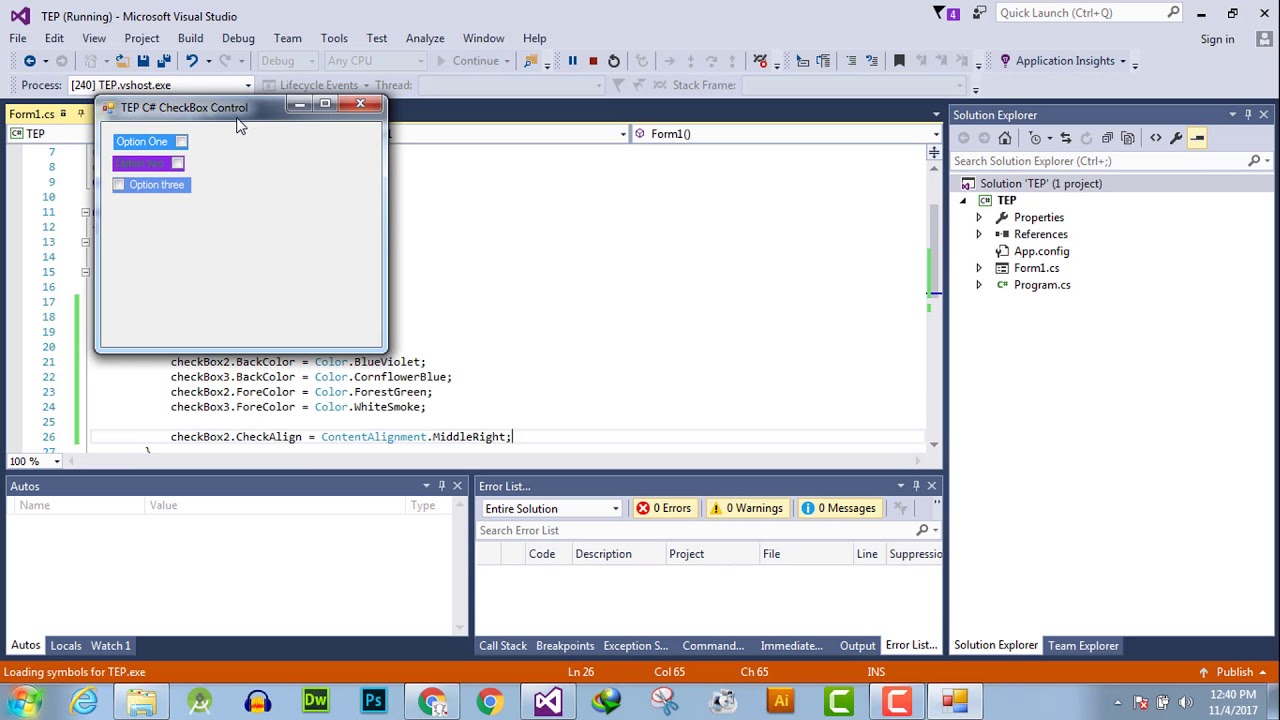The height and width of the screenshot is (720, 1280).
Task: Open Properties wrench icon in Solution Explorer
Action: (1176, 138)
